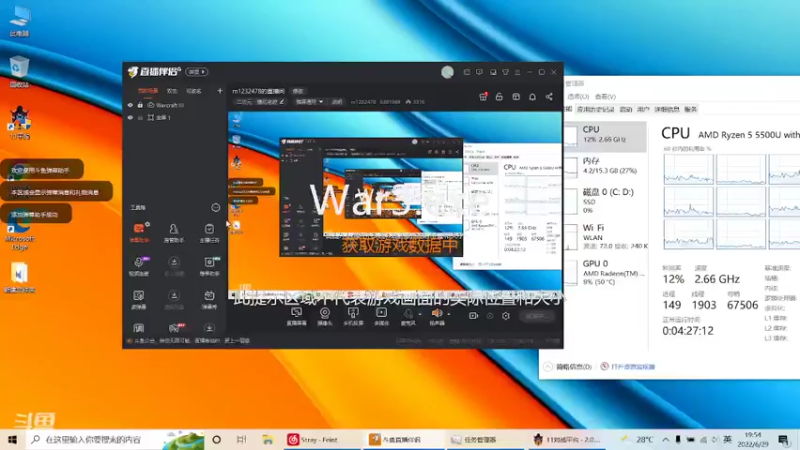Open the settings gear in streaming bottom bar
This screenshot has width=800, height=450.
point(506,316)
